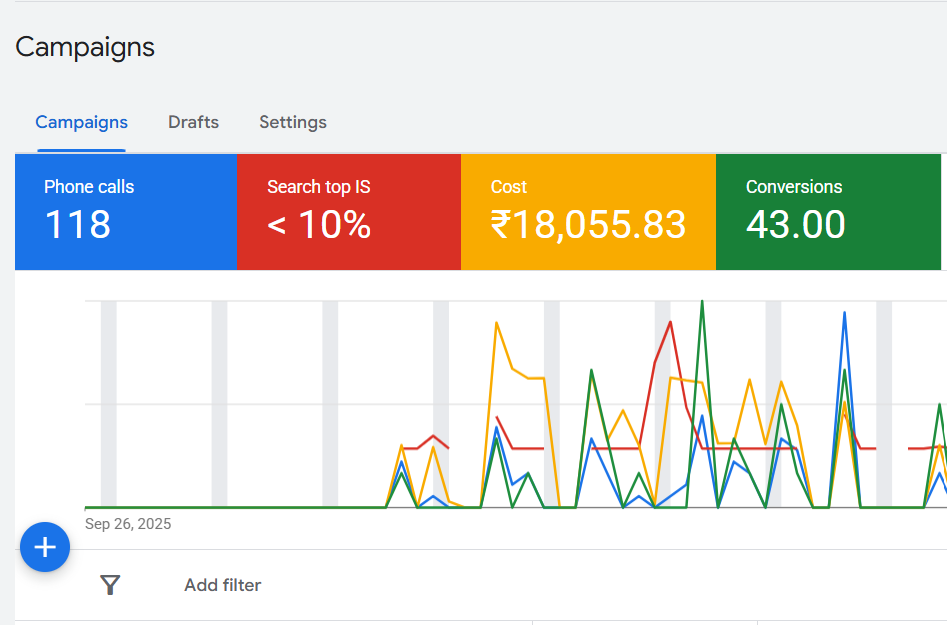
Task: Click the Sep 26, 2025 date label
Action: coord(127,523)
